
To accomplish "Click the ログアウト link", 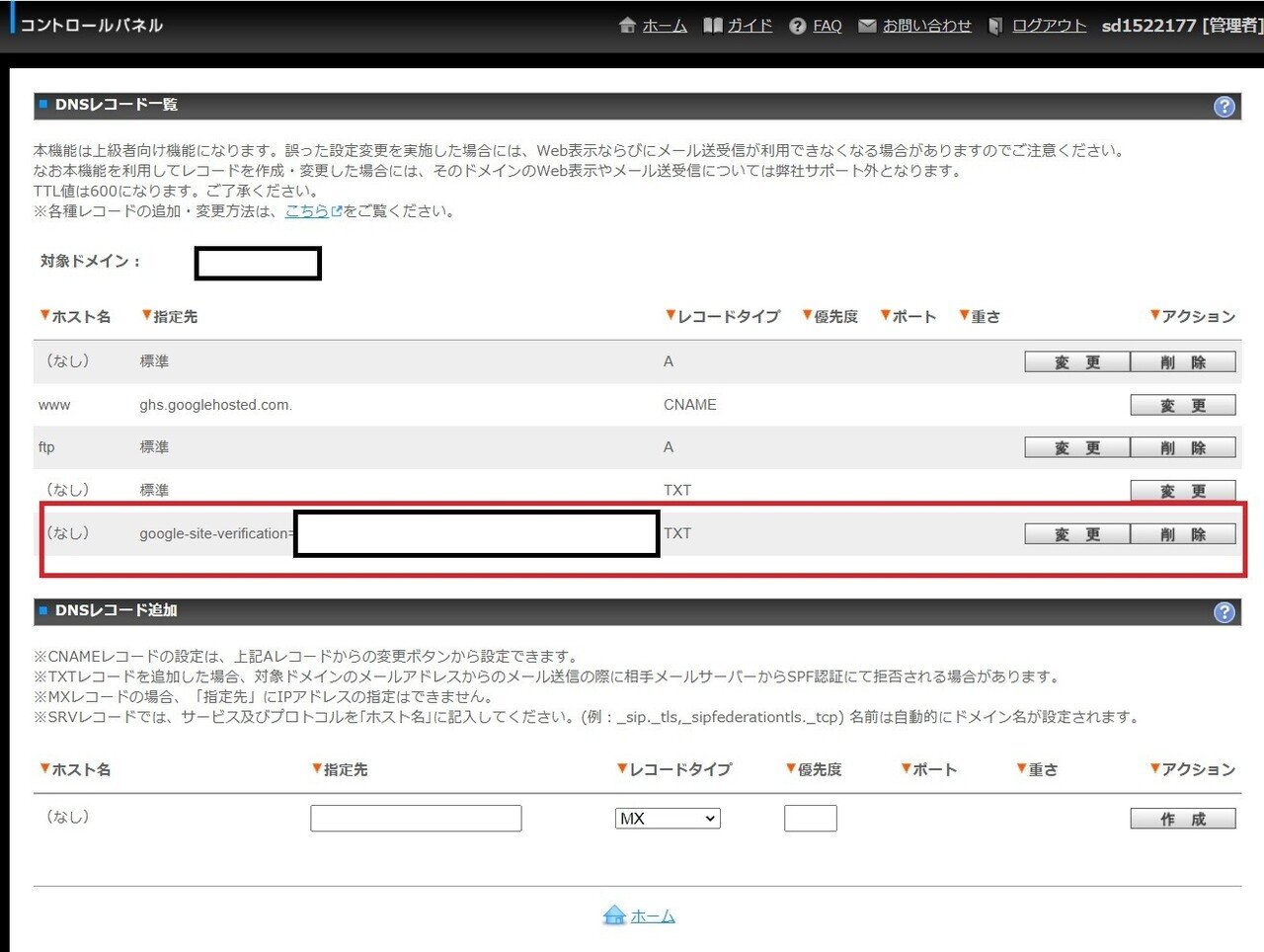I will coord(1049,26).
